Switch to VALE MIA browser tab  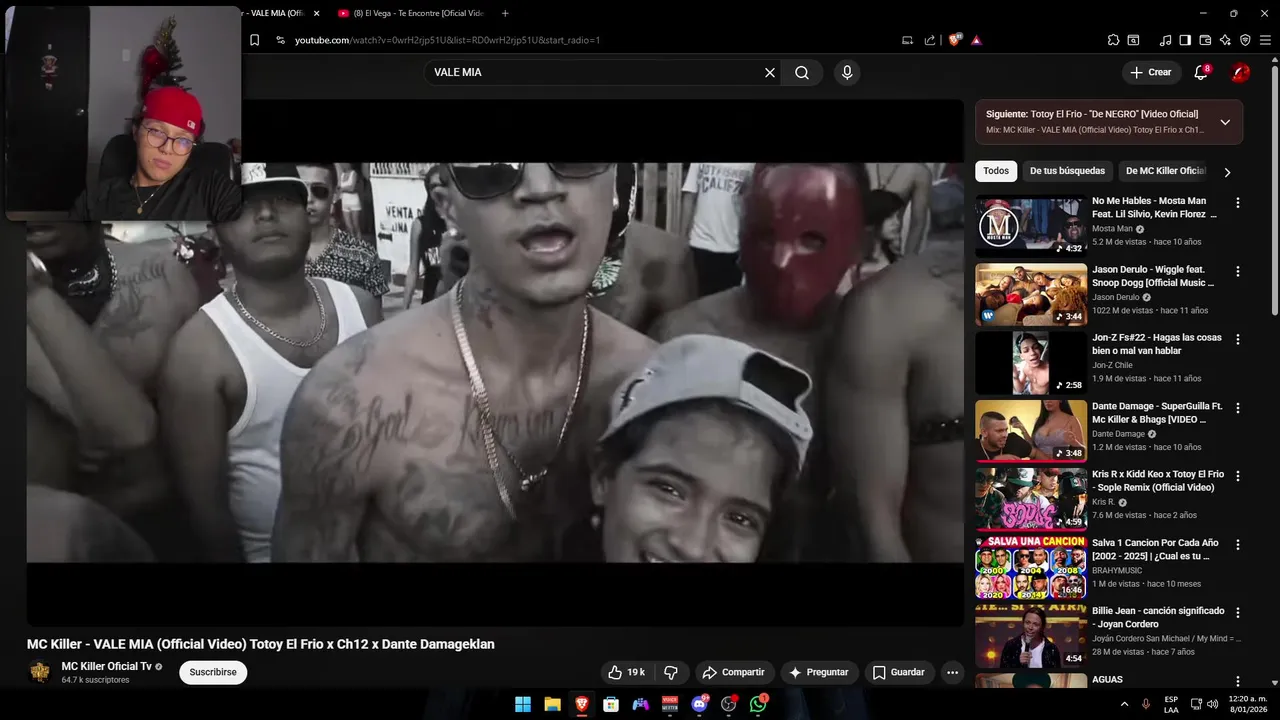pos(274,13)
